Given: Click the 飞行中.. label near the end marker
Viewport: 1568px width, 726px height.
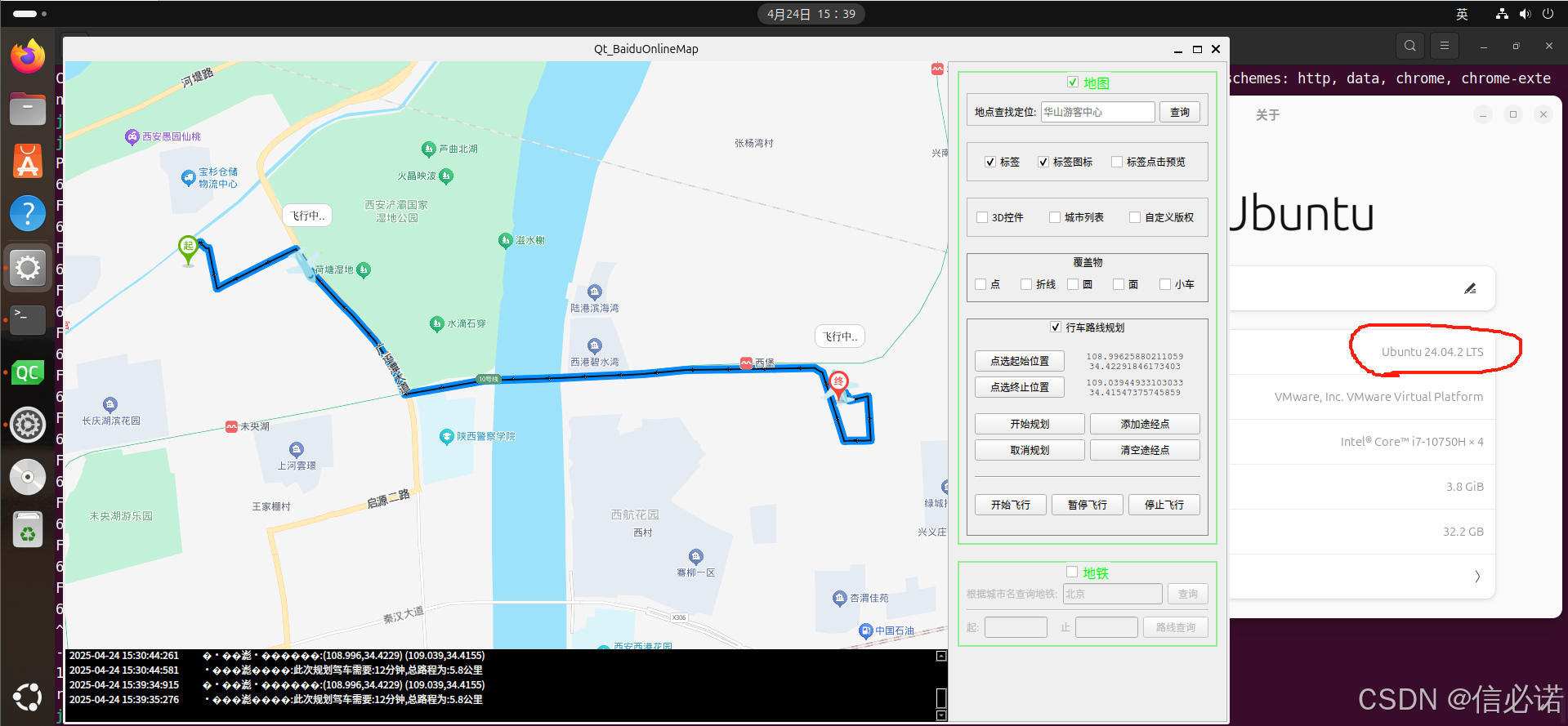Looking at the screenshot, I should click(x=840, y=336).
